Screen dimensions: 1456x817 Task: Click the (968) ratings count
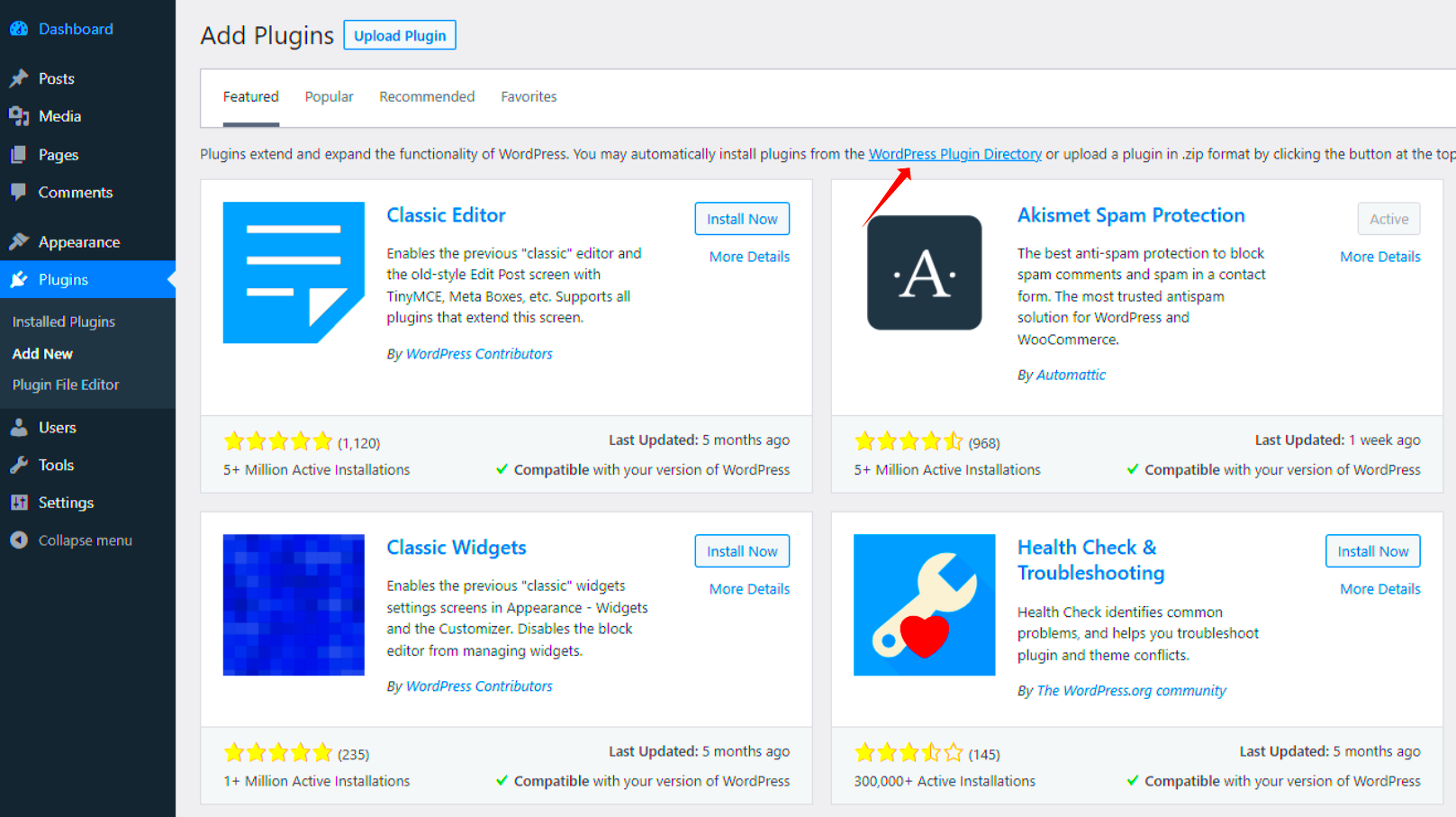coord(984,443)
